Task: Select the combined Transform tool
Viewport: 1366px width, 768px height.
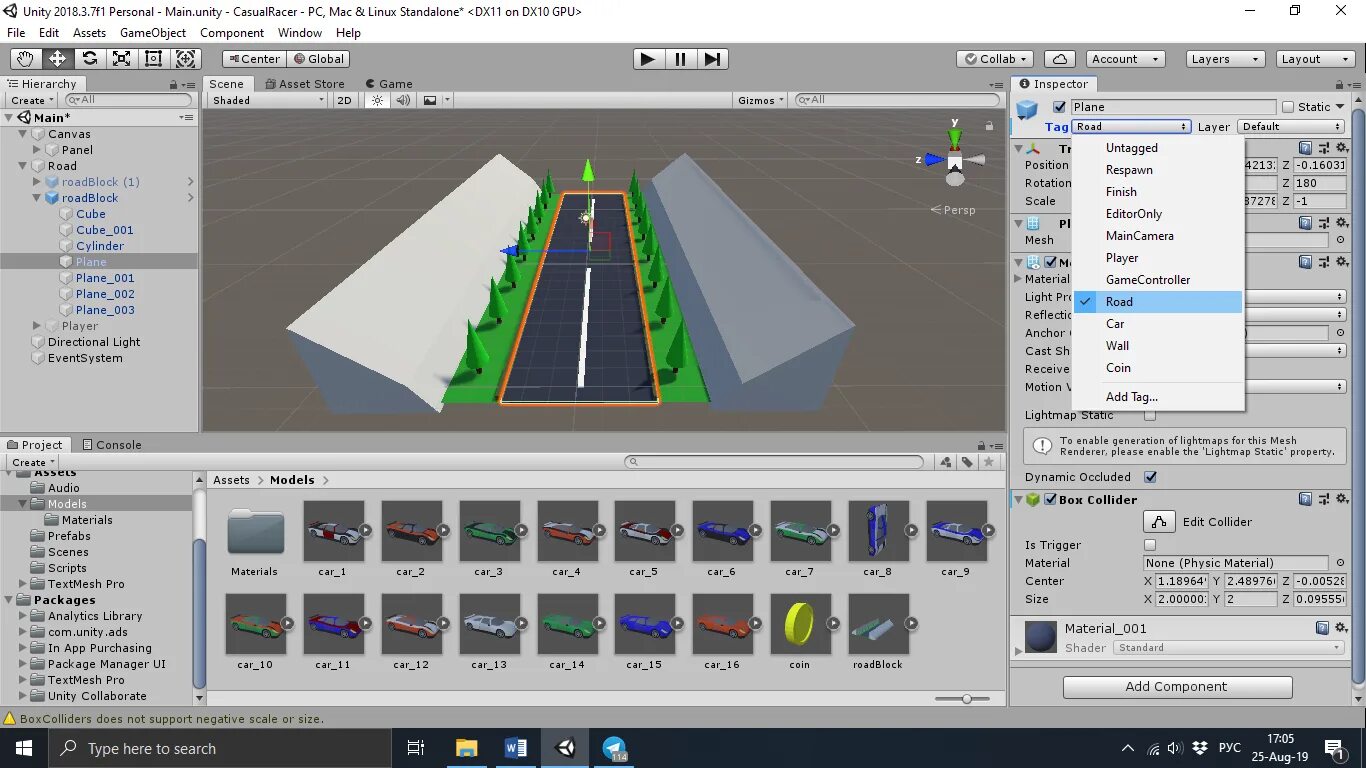Action: 186,59
